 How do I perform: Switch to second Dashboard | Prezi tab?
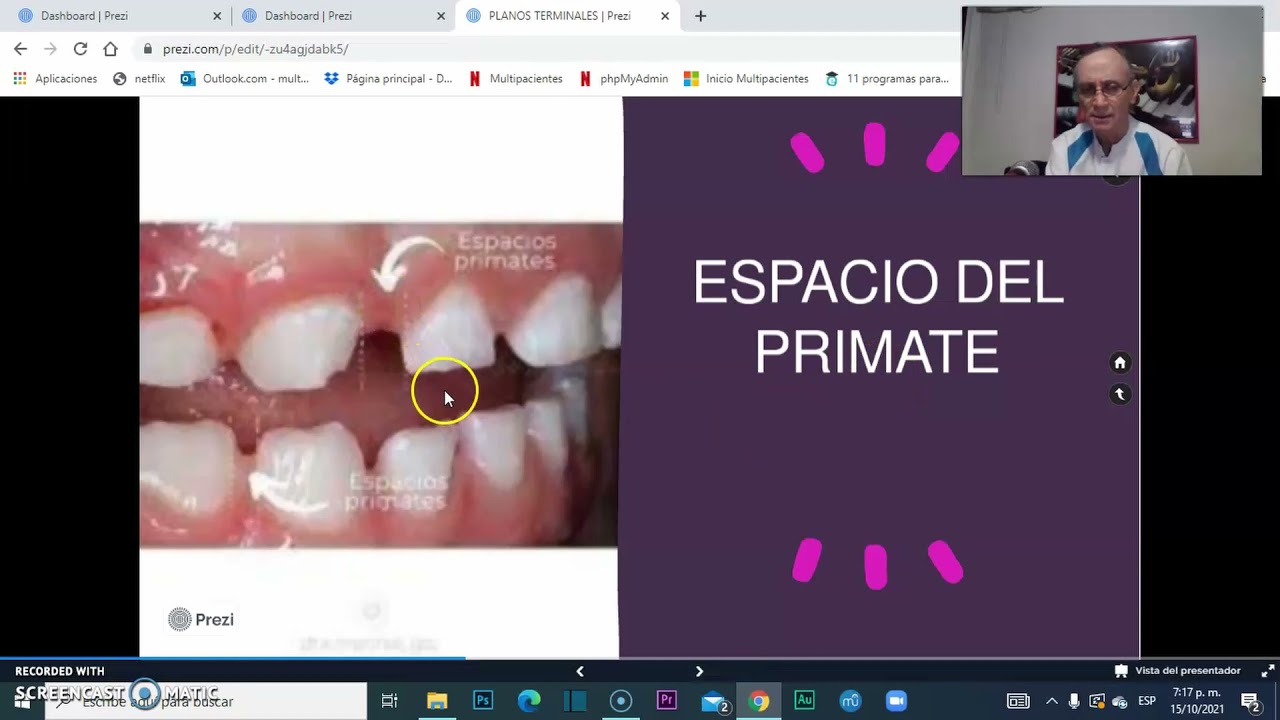click(342, 16)
